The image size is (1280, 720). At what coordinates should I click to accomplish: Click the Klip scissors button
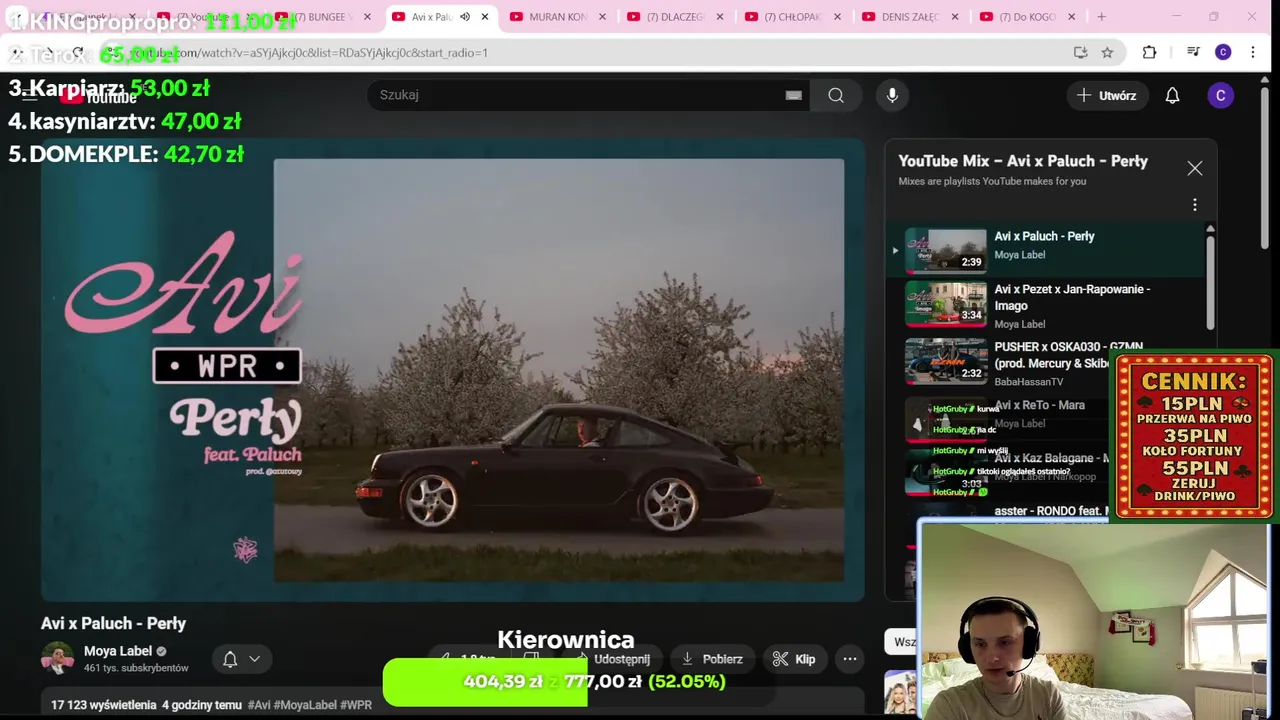pyautogui.click(x=795, y=659)
